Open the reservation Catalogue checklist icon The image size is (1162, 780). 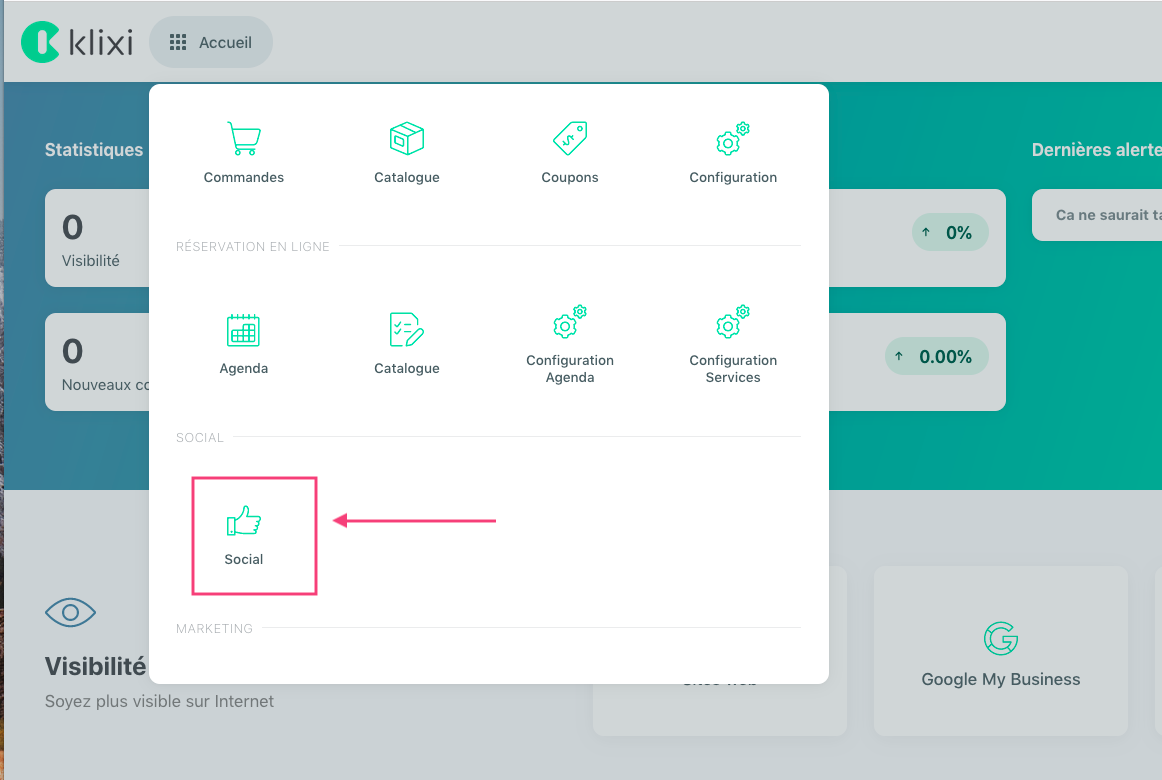click(x=407, y=330)
